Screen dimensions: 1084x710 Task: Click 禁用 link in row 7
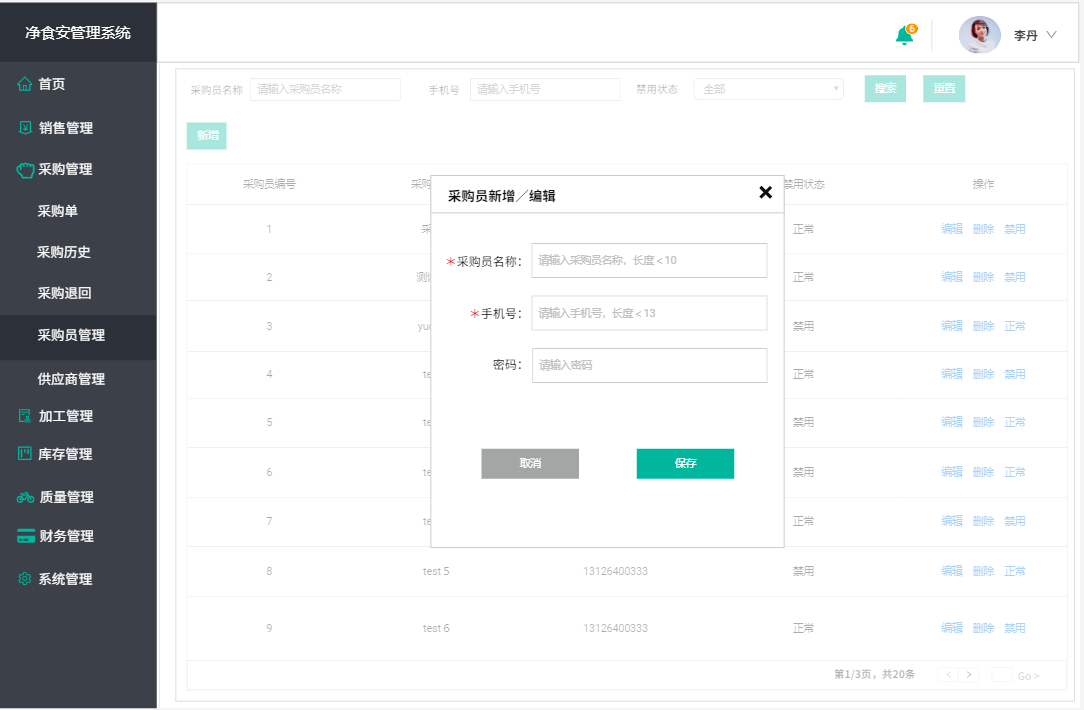point(1015,521)
